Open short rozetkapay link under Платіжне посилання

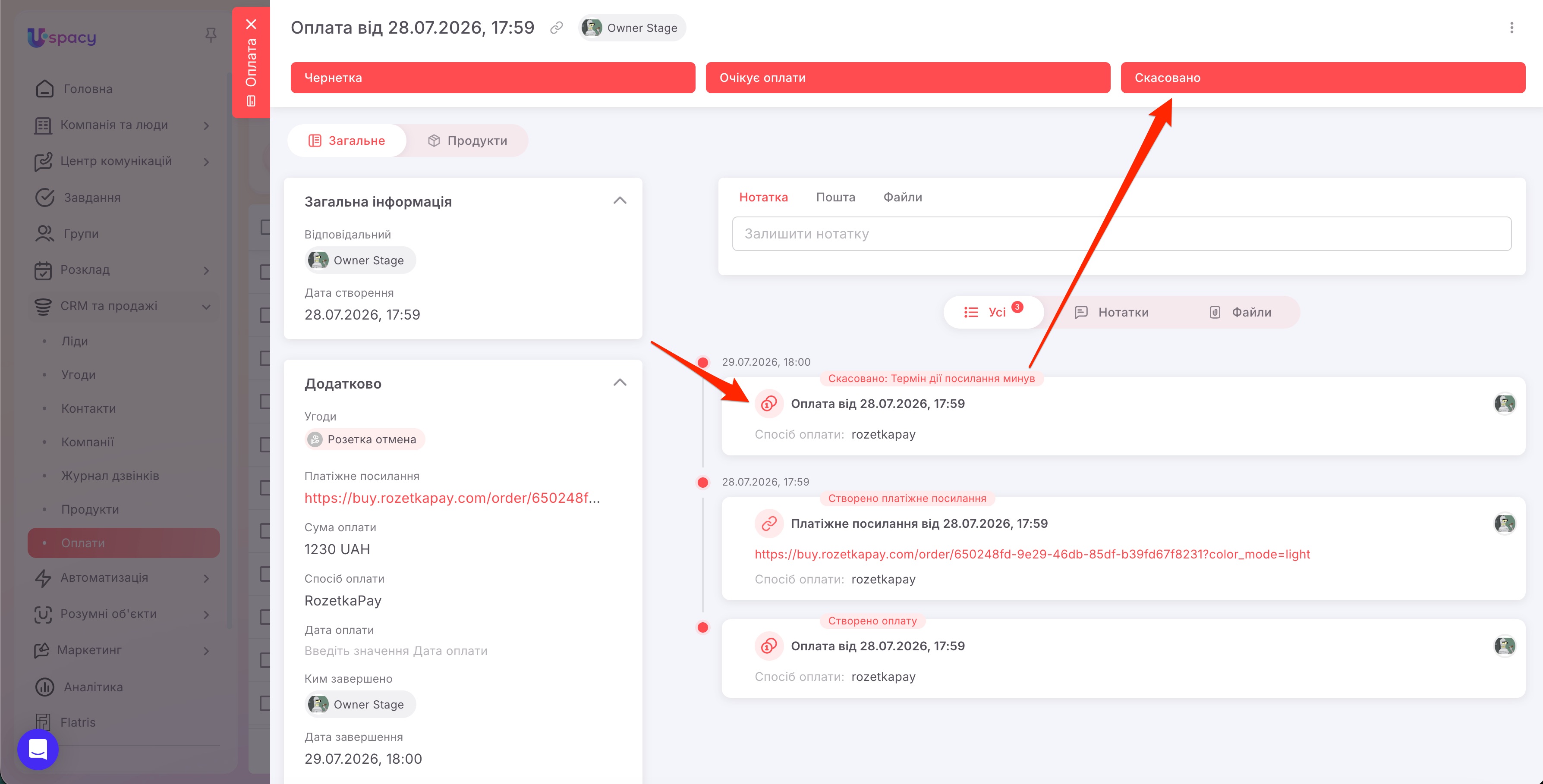[452, 498]
